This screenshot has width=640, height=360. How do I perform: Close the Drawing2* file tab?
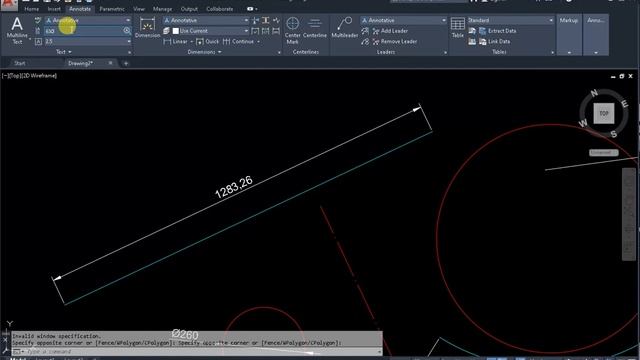coord(110,63)
